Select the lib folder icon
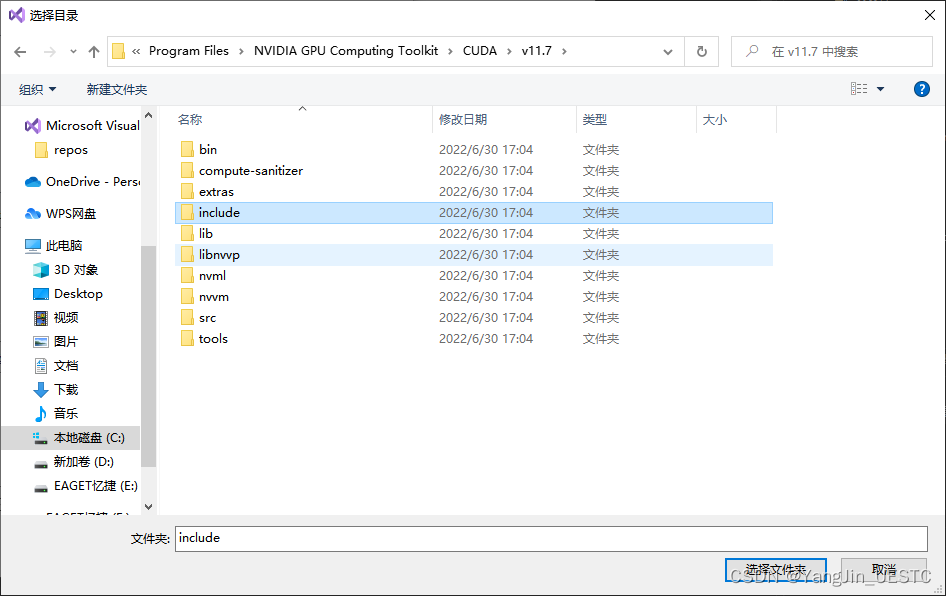This screenshot has height=596, width=946. pos(187,233)
